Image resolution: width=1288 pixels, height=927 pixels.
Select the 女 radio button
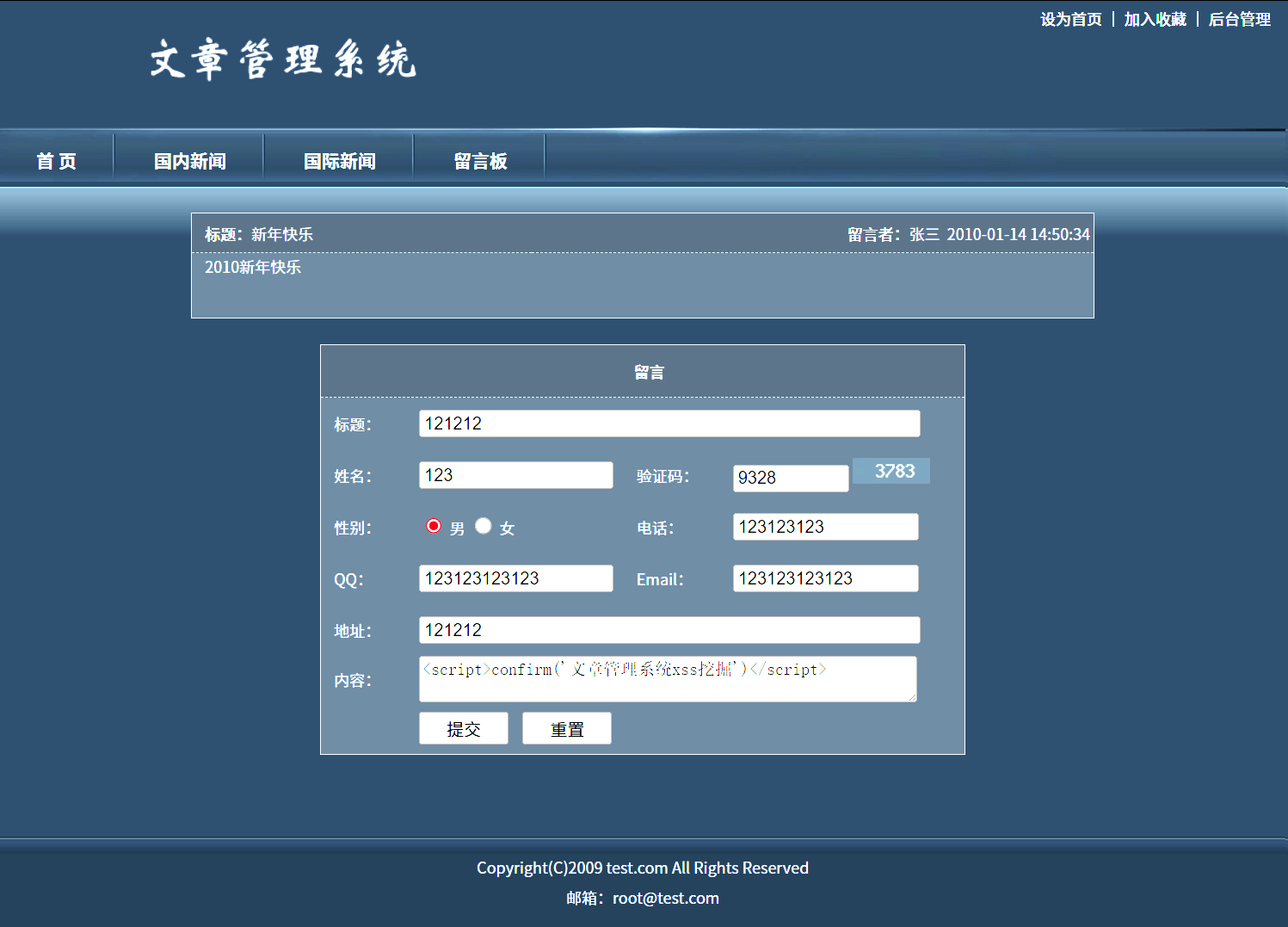(x=484, y=526)
